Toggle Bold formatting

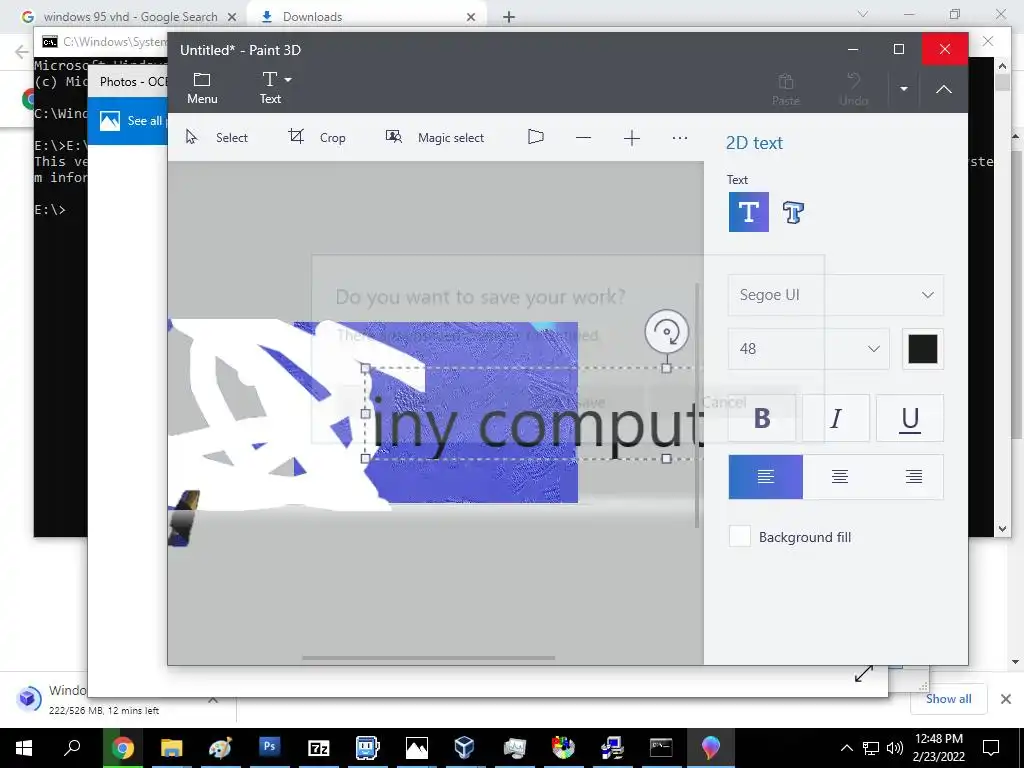click(x=761, y=418)
